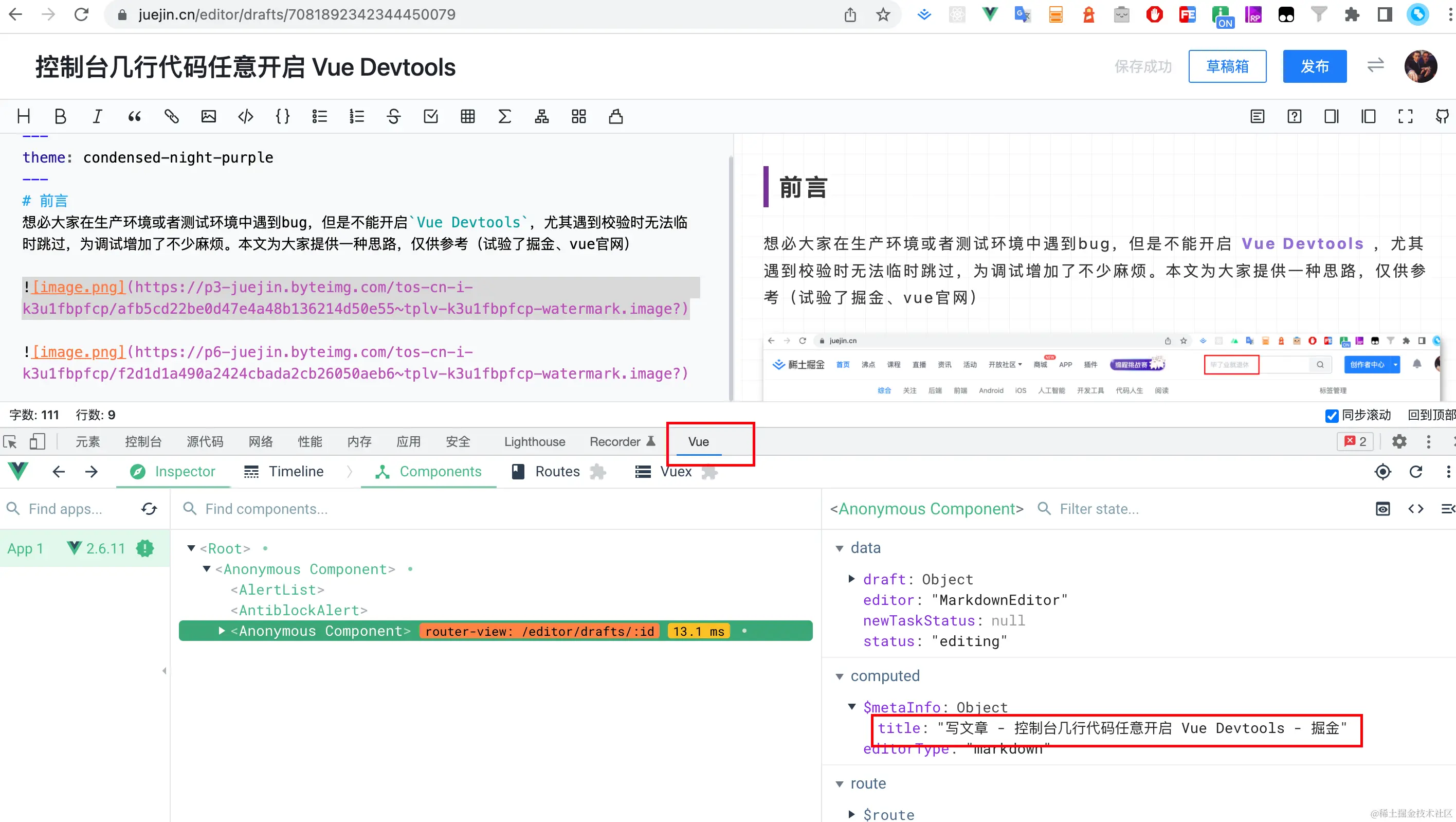Collapse the computed section
Viewport: 1456px width, 822px height.
840,677
